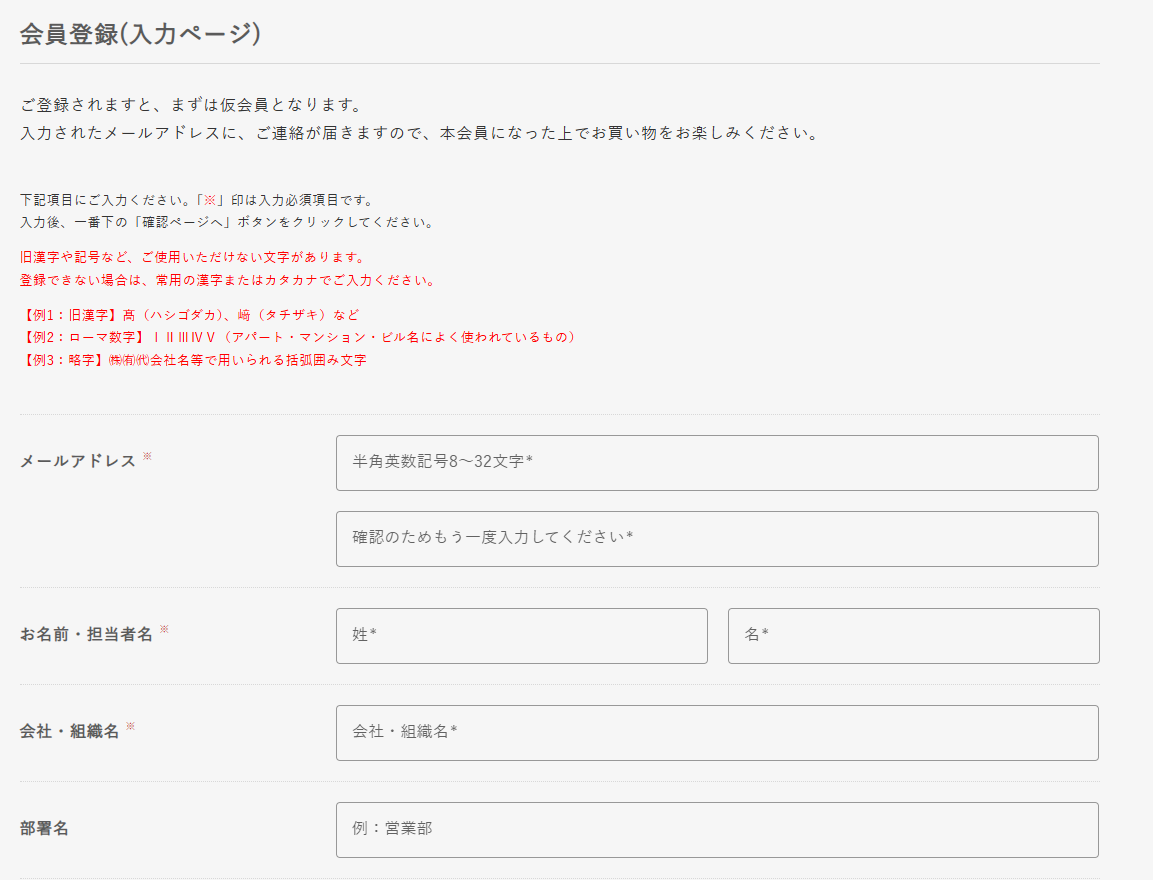Click the 会社・組織名 label text

point(69,731)
